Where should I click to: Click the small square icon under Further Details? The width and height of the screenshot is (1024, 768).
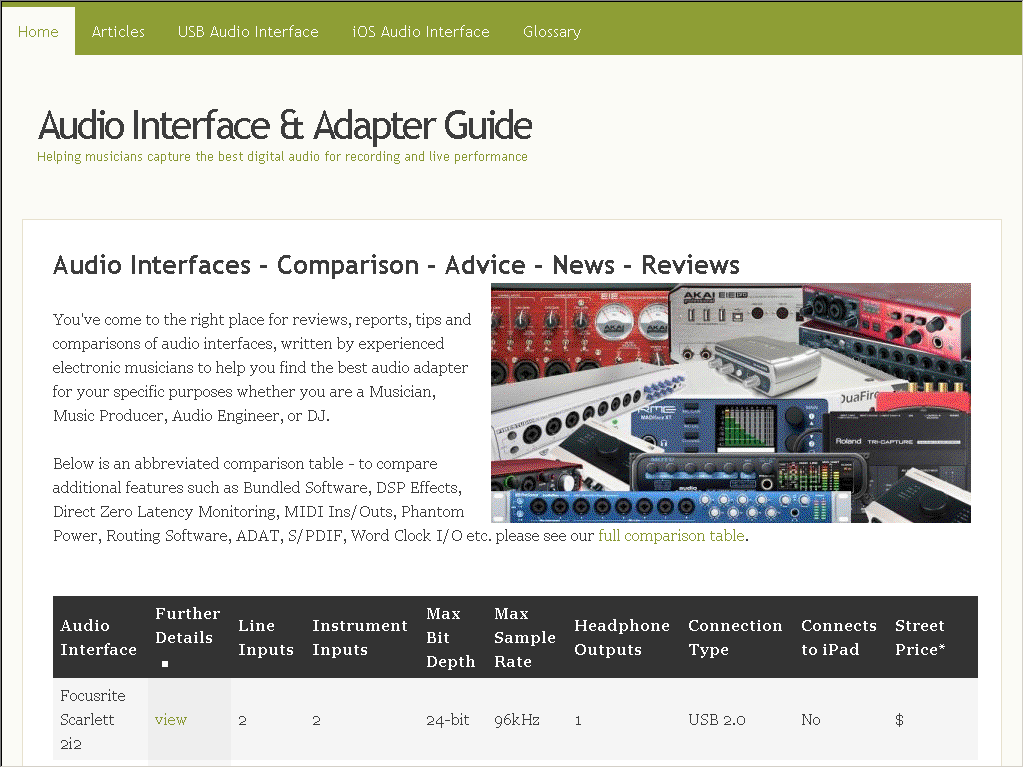click(x=165, y=664)
